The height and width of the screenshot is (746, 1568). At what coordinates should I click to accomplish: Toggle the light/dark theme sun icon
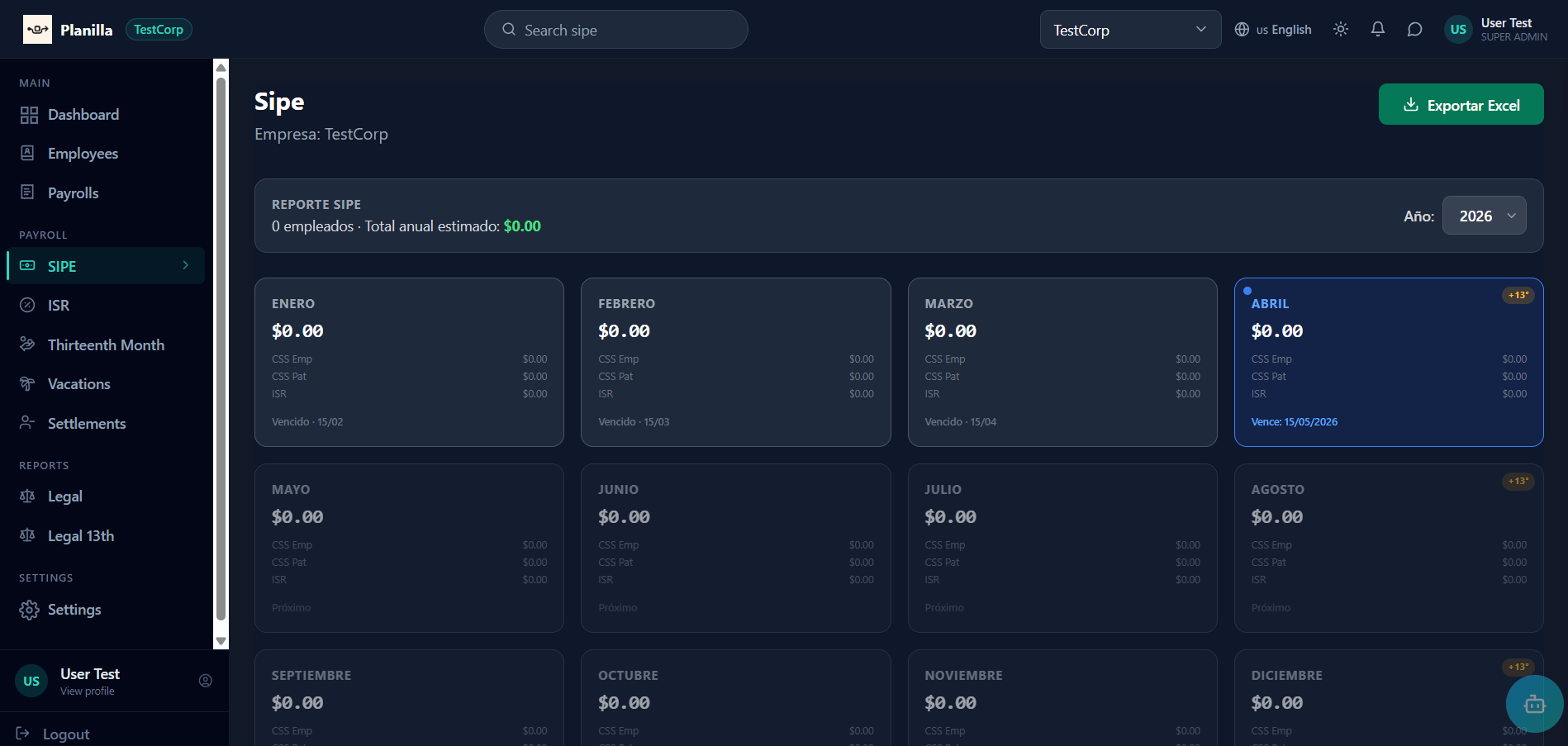(x=1340, y=30)
